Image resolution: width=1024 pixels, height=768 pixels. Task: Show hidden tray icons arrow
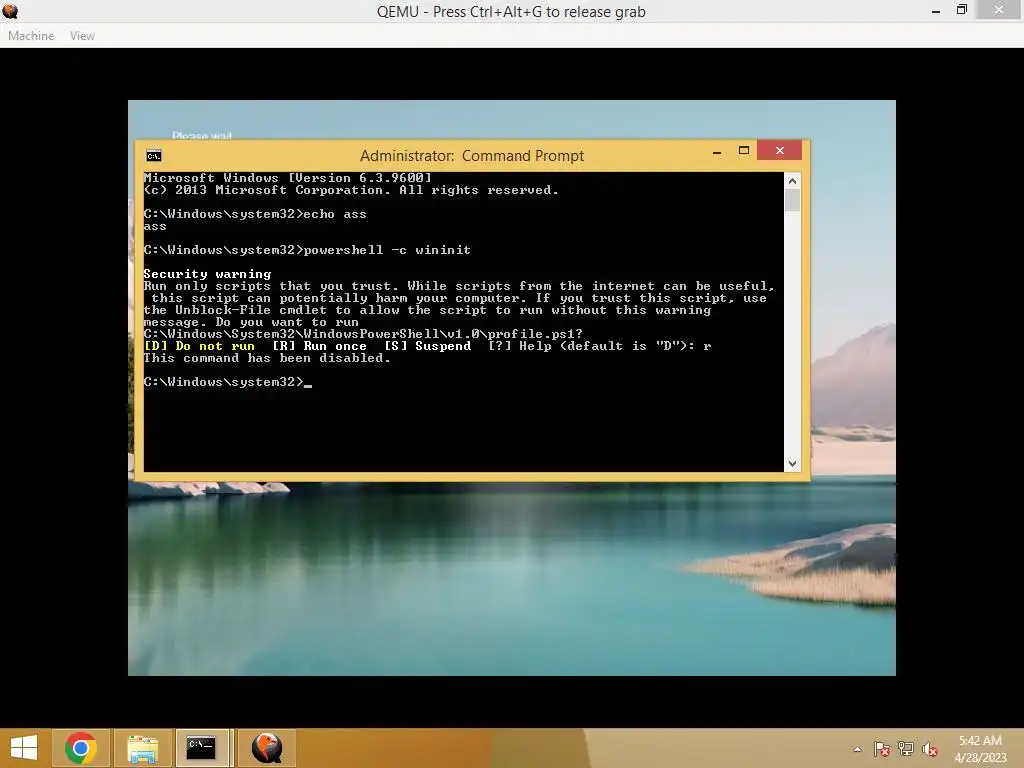[857, 749]
